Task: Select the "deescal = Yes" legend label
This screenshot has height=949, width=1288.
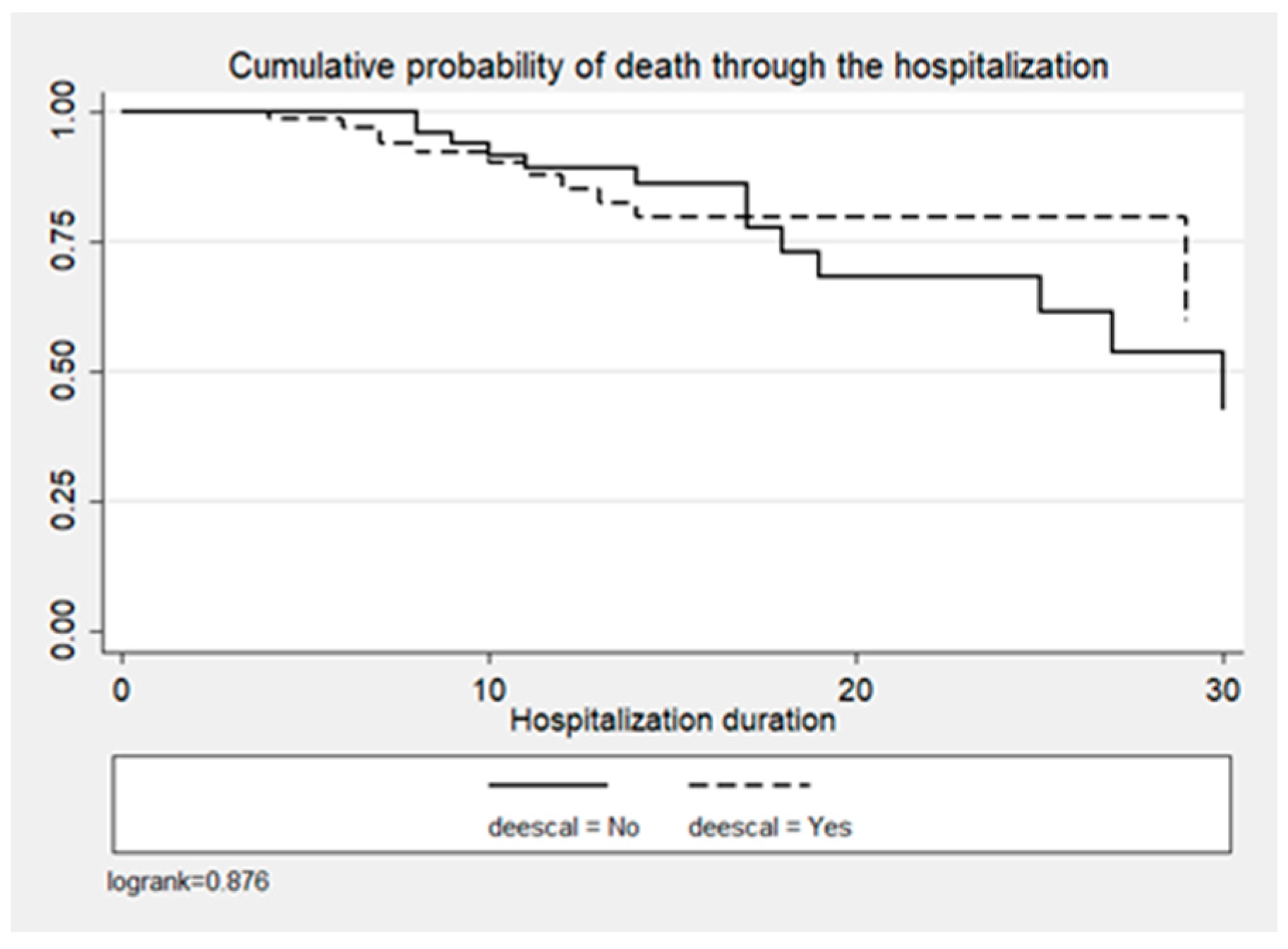Action: 770,827
